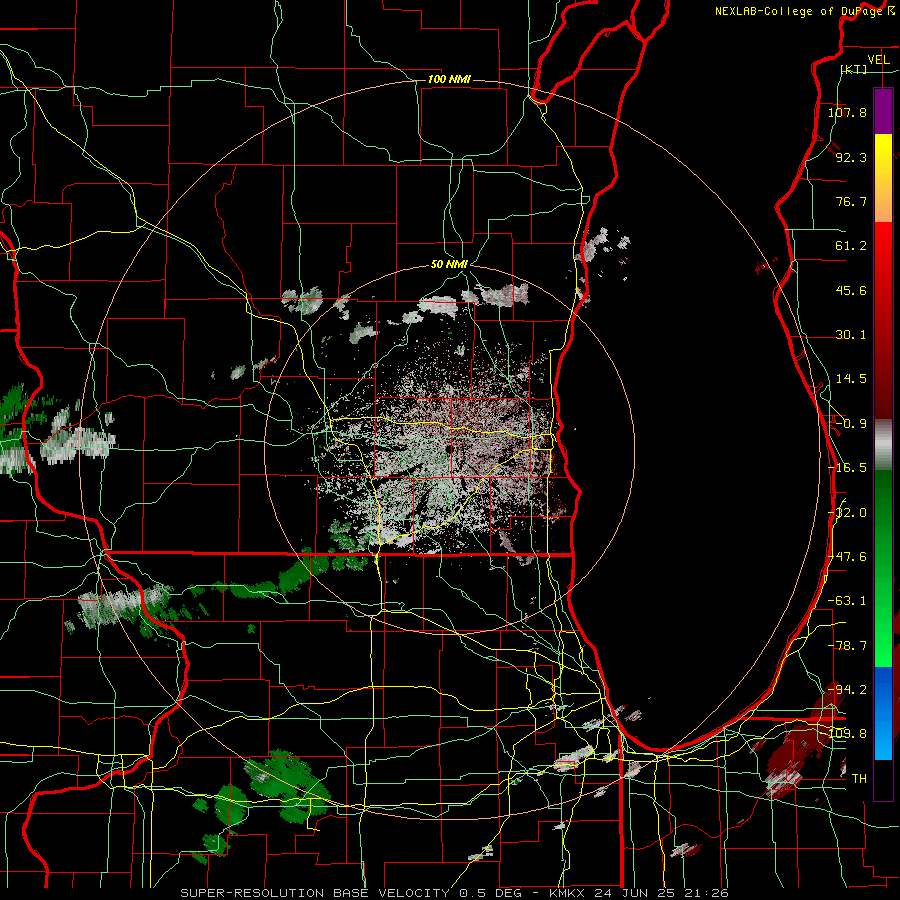
Task: Click the -109.8 velocity scale value
Action: coord(847,734)
